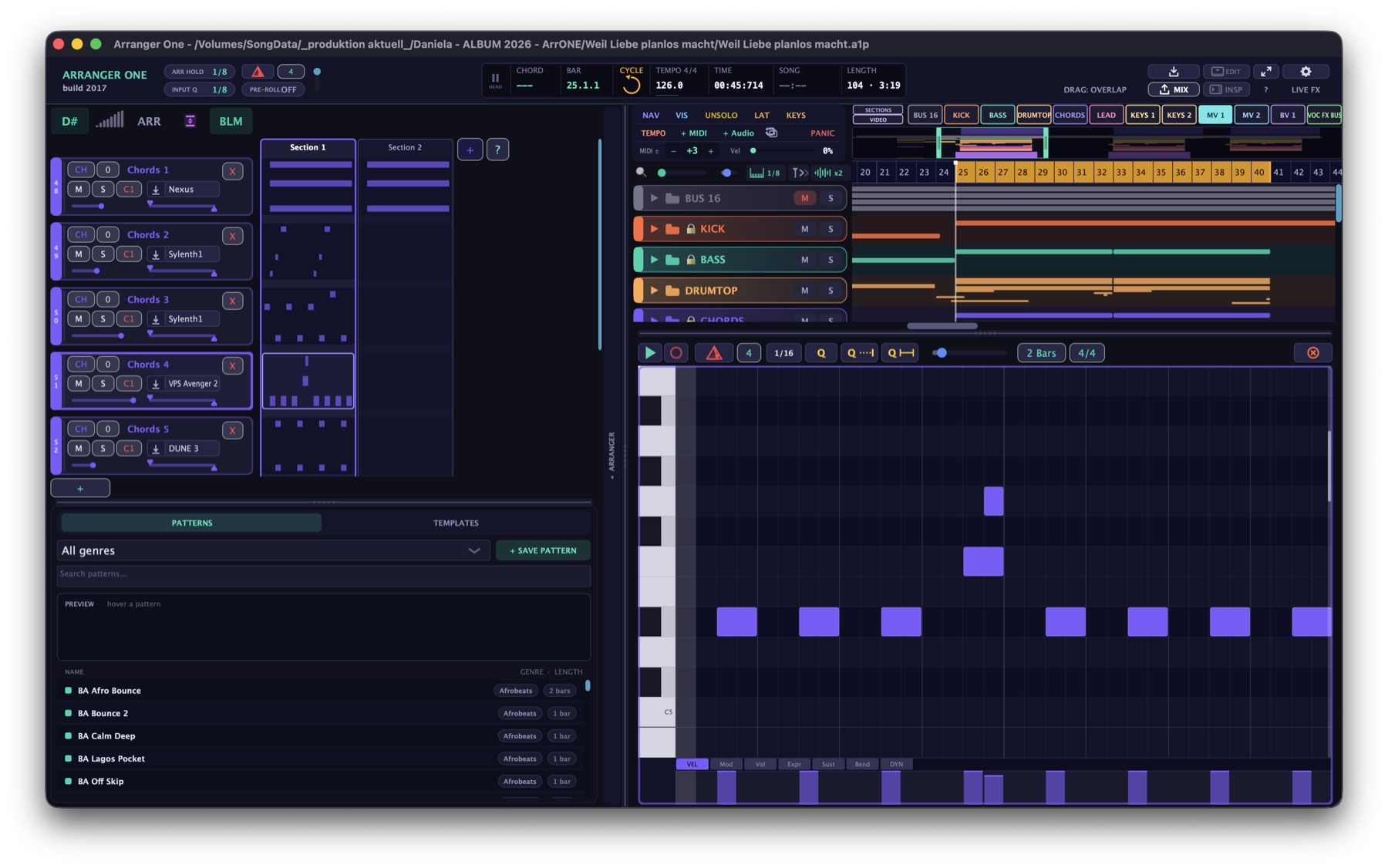Change the 2 Bars pattern length
Viewport: 1388px width, 868px height.
[x=1041, y=353]
